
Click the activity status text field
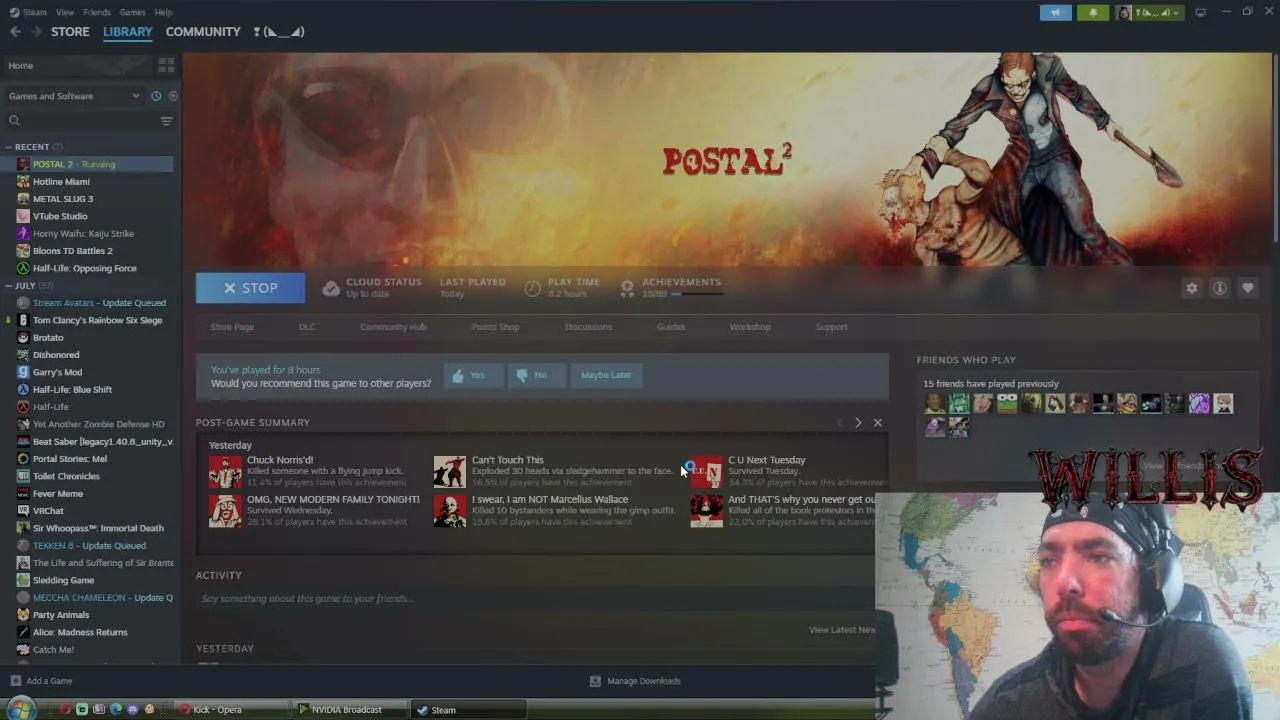point(535,599)
